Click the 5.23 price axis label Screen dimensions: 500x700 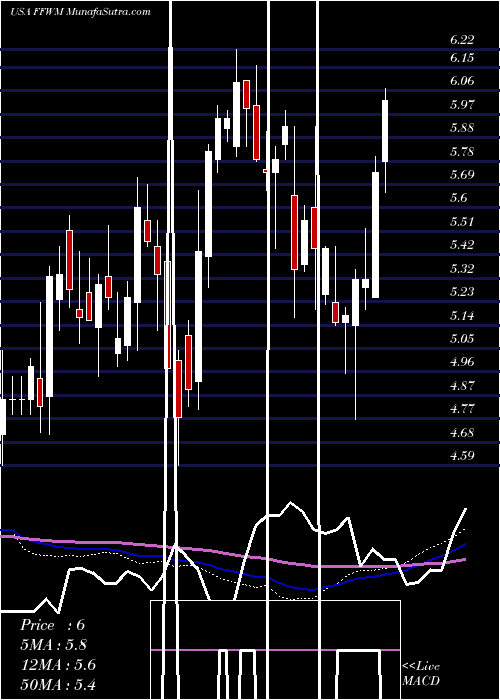pos(461,292)
